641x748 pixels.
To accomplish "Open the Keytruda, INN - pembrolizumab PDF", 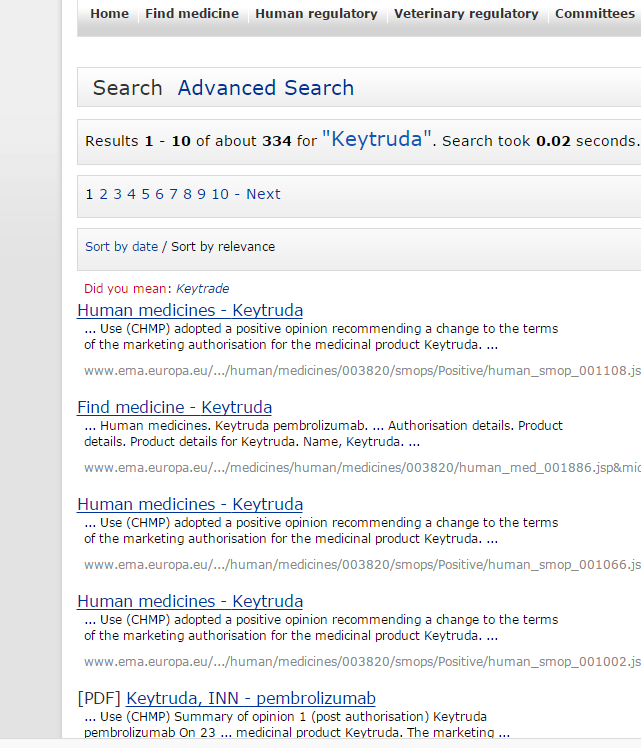I will pos(251,698).
